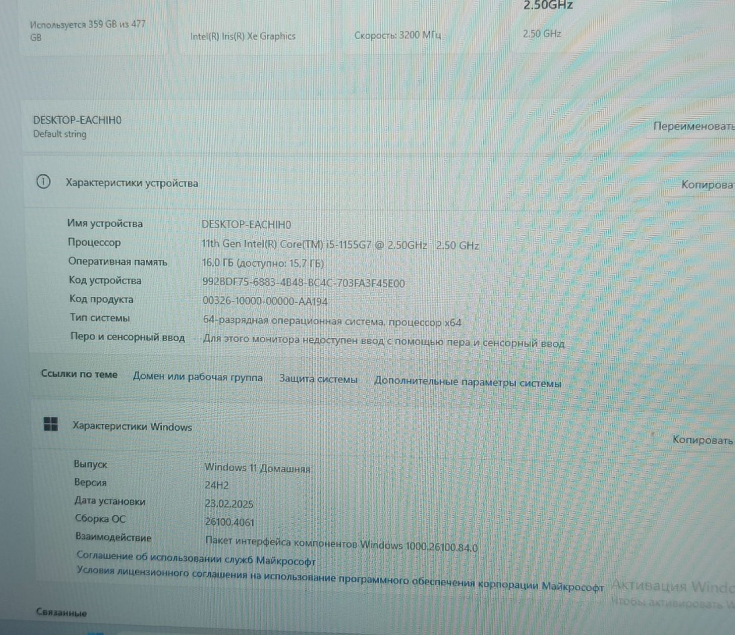The height and width of the screenshot is (635, 735).
Task: Click the info icon beside Характеристики устройства
Action: tap(43, 183)
